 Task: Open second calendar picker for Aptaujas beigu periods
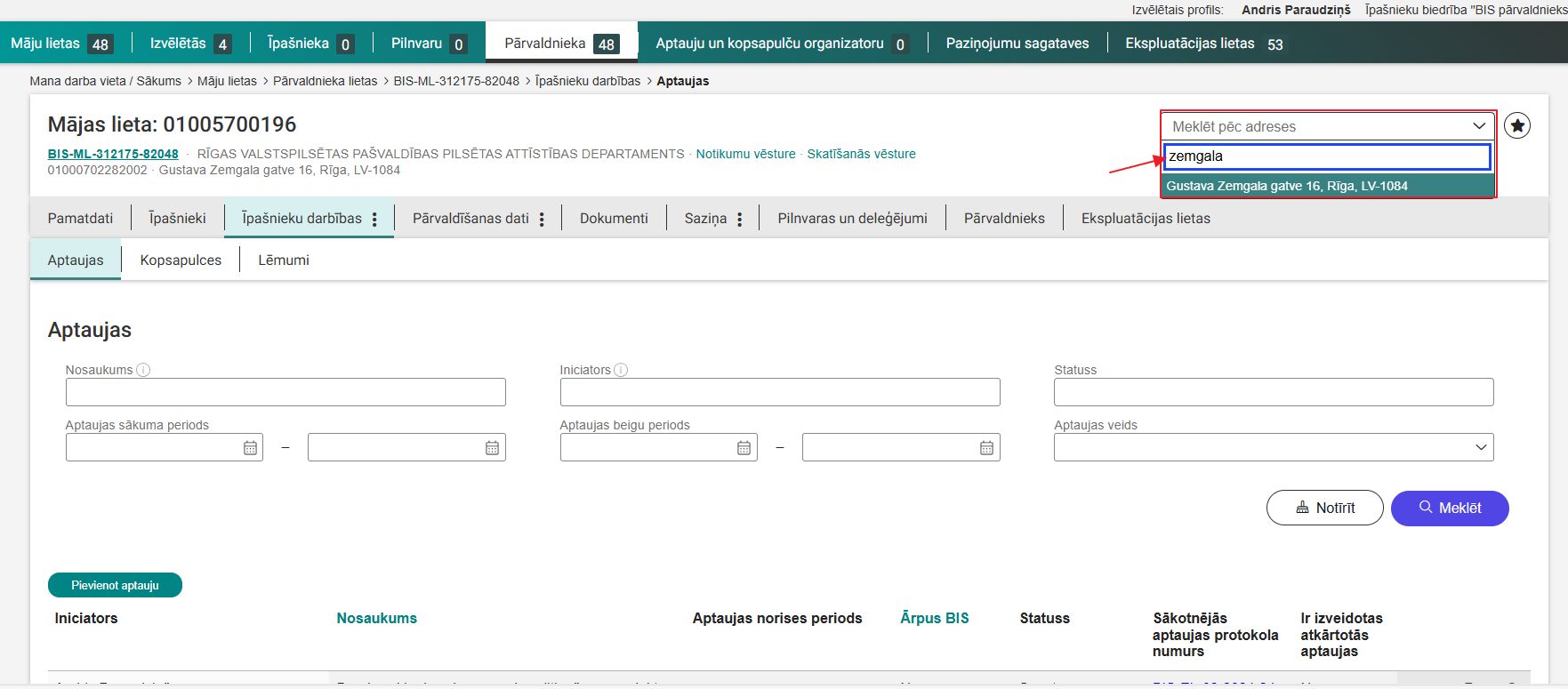[986, 448]
